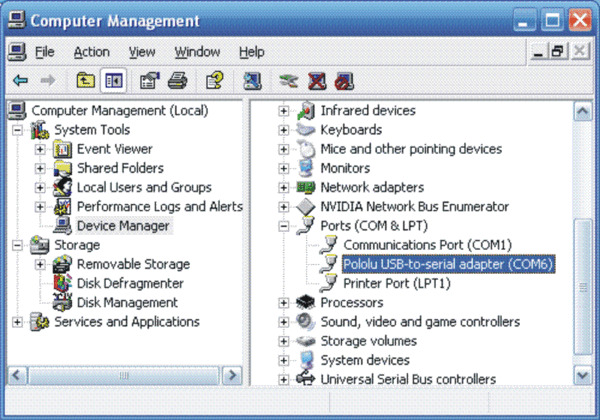Collapse the System Tools node
This screenshot has height=420, width=600.
point(17,130)
